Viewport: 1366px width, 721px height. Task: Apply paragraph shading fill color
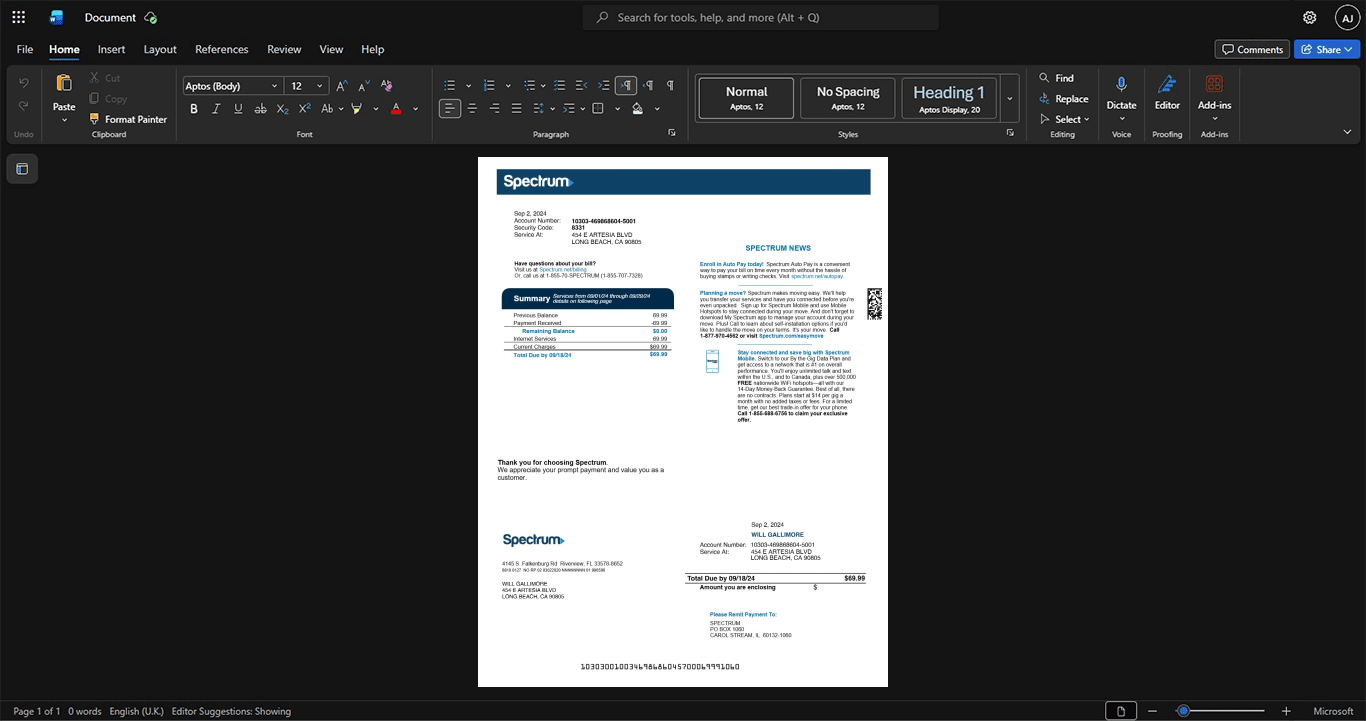(x=638, y=108)
